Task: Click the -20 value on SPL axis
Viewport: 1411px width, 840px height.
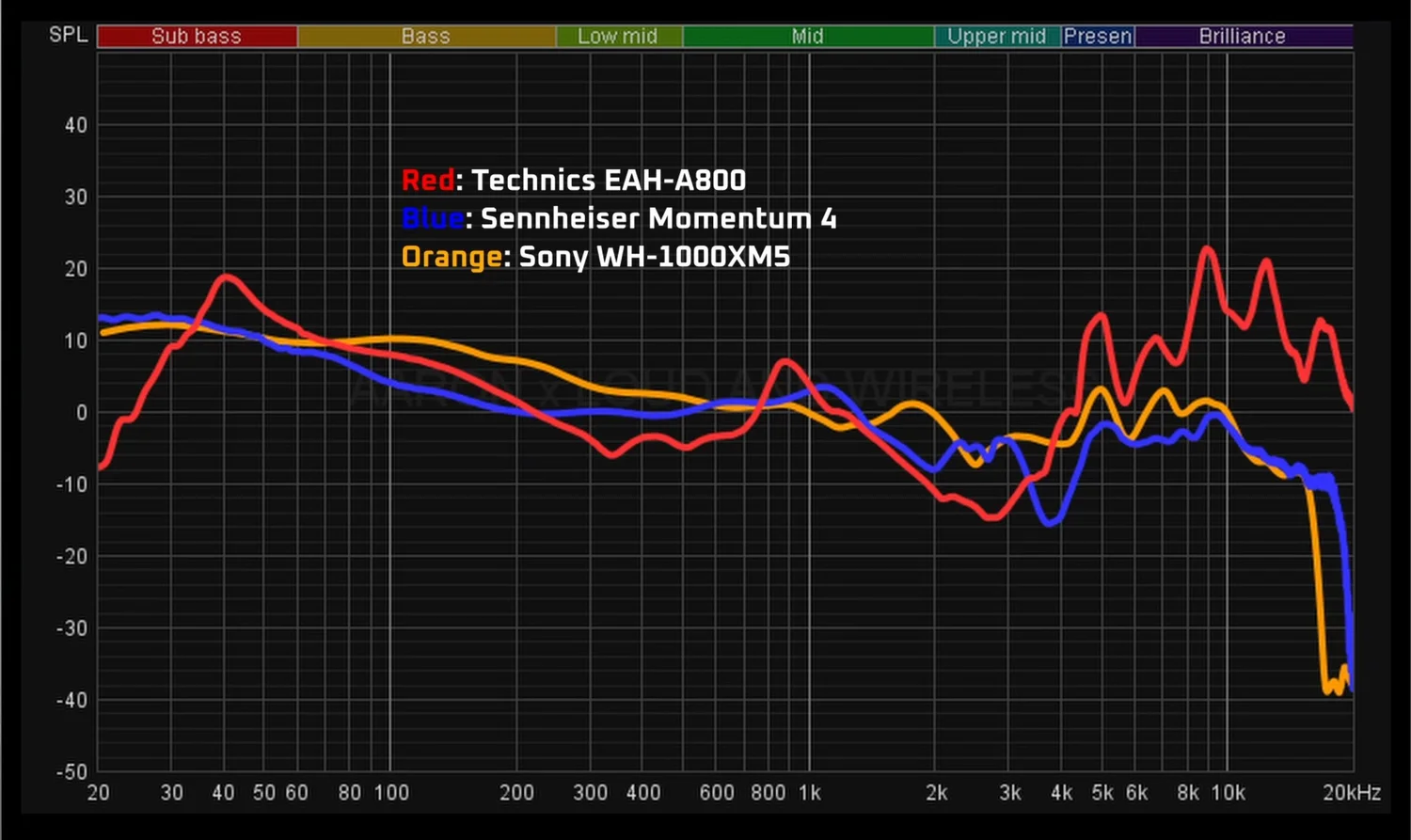Action: click(72, 556)
